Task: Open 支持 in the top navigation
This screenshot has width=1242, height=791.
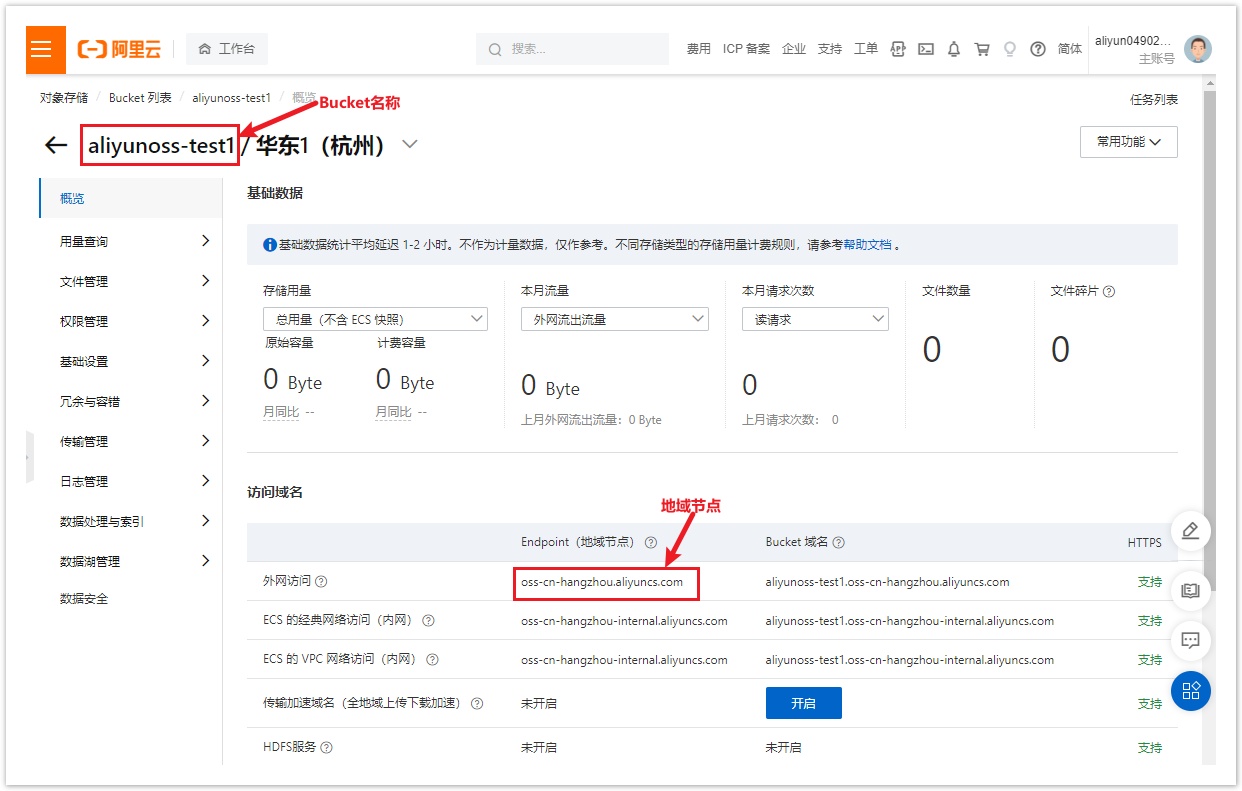Action: [830, 49]
